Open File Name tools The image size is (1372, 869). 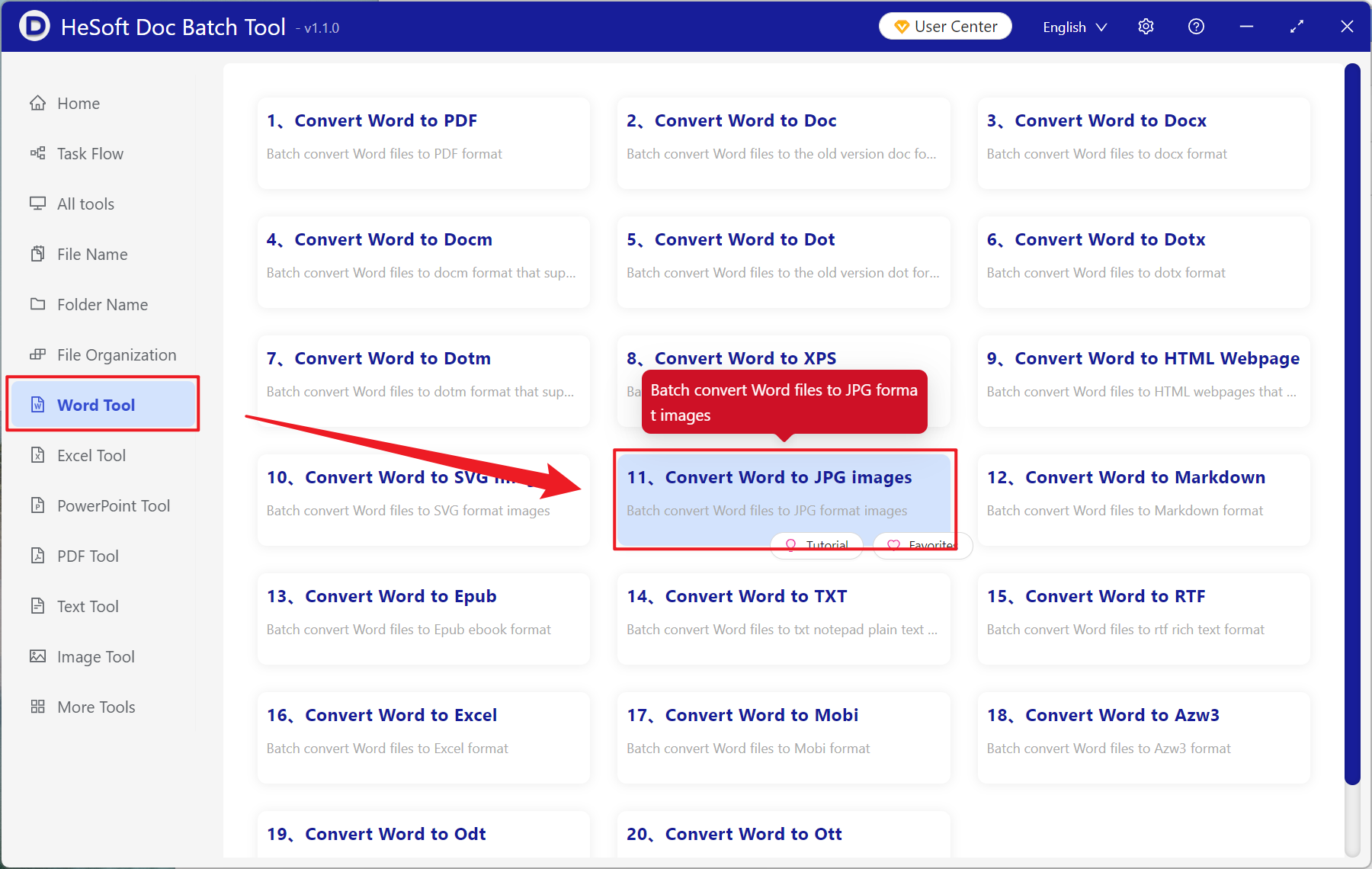click(x=102, y=254)
